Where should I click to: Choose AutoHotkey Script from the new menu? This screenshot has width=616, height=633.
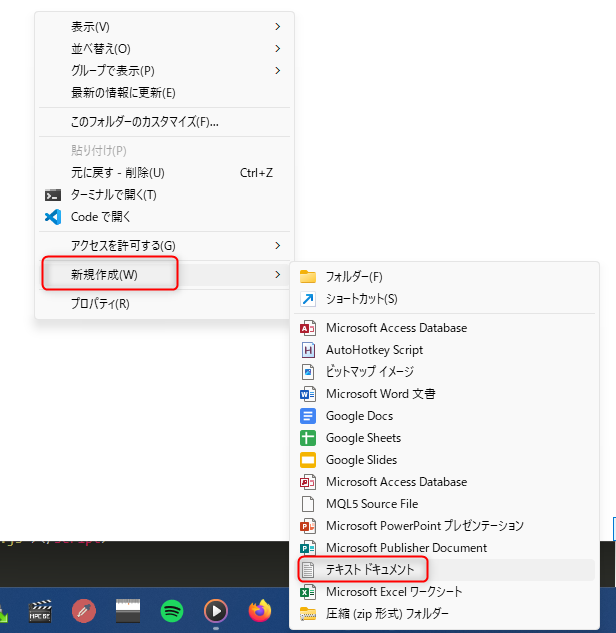click(x=374, y=350)
